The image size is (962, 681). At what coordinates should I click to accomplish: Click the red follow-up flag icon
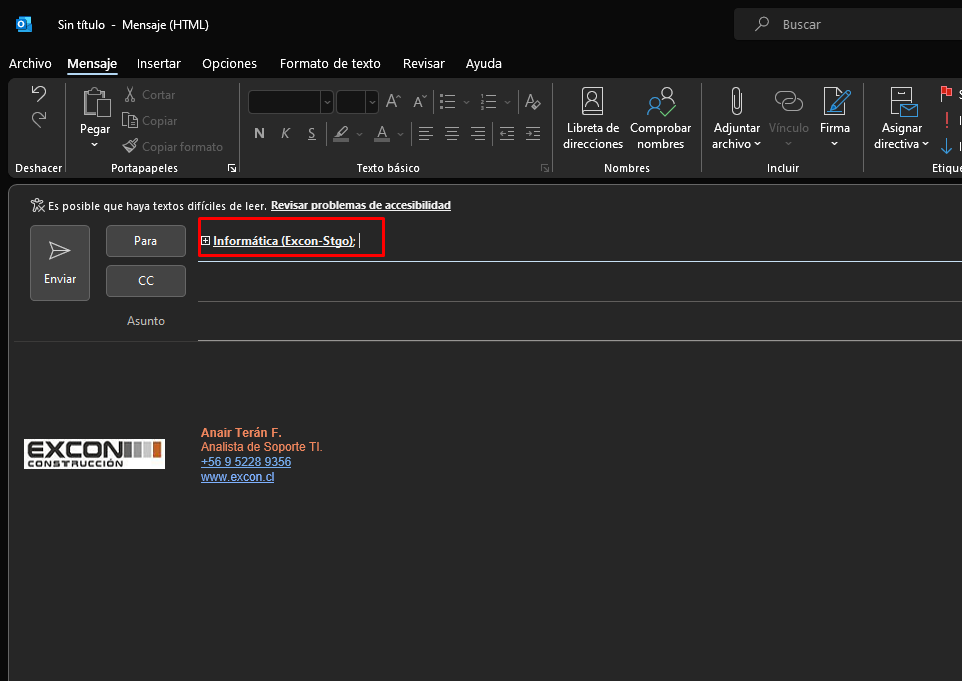click(946, 94)
